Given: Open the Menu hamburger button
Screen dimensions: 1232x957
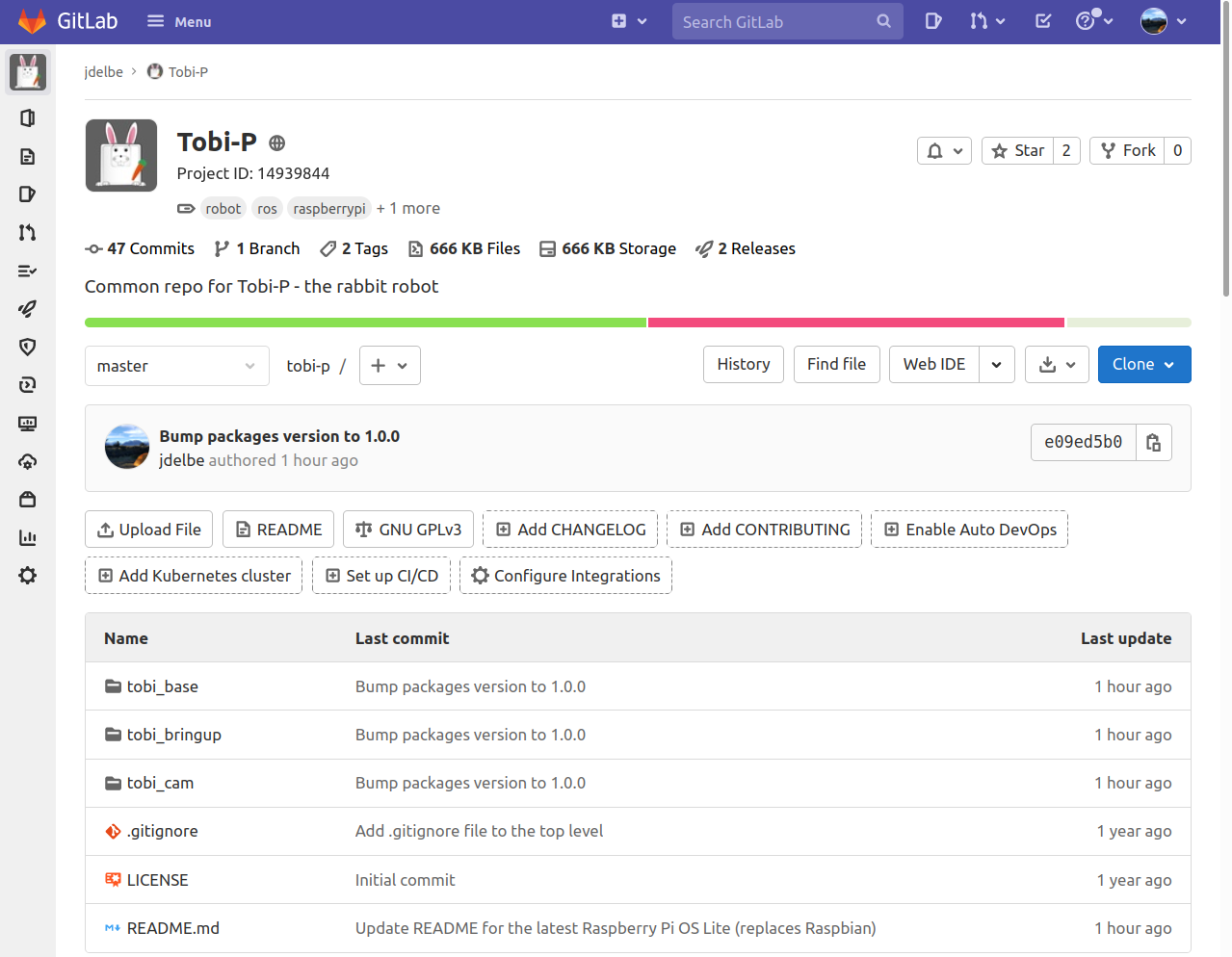Looking at the screenshot, I should [x=179, y=21].
